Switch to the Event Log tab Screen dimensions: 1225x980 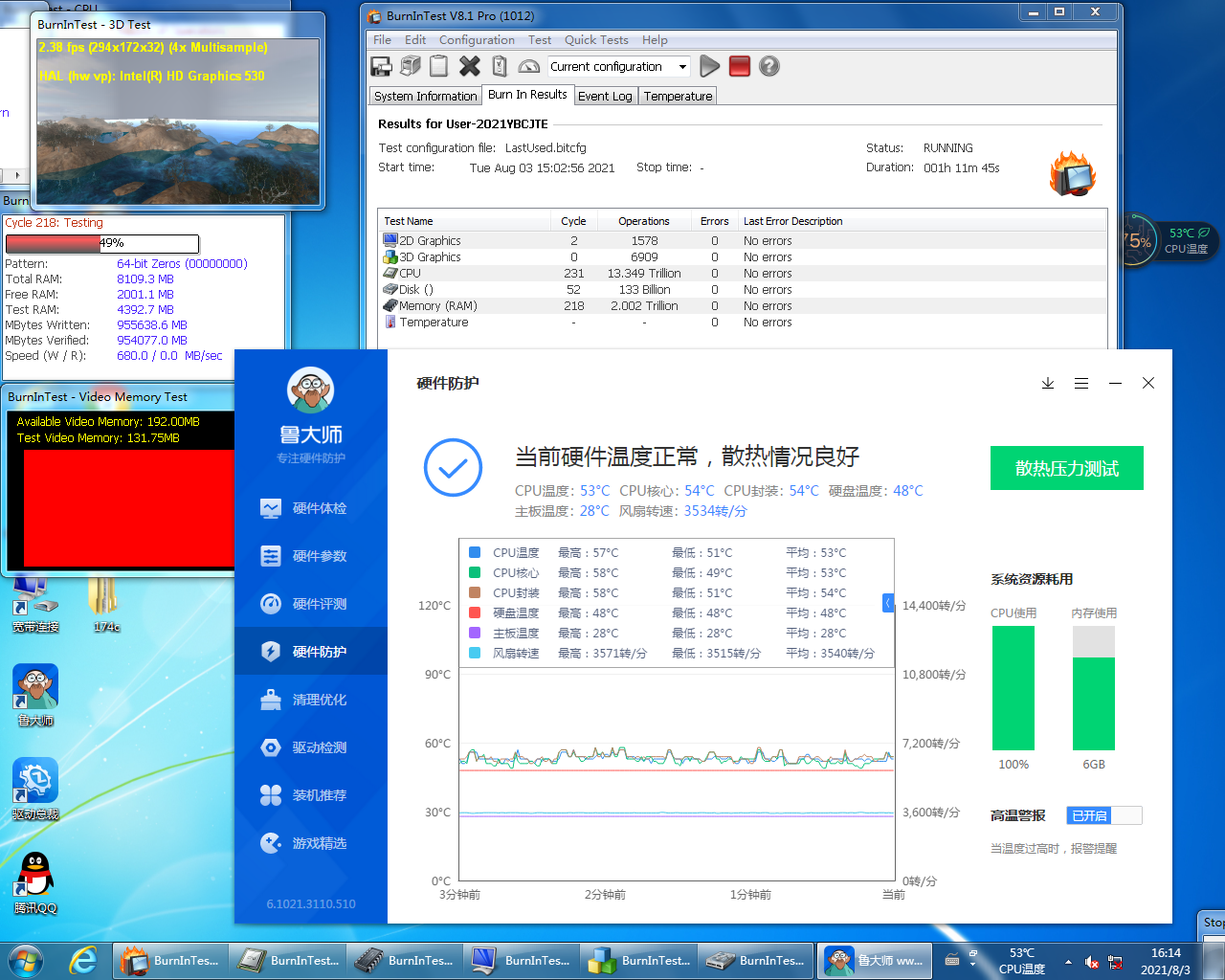pyautogui.click(x=606, y=96)
